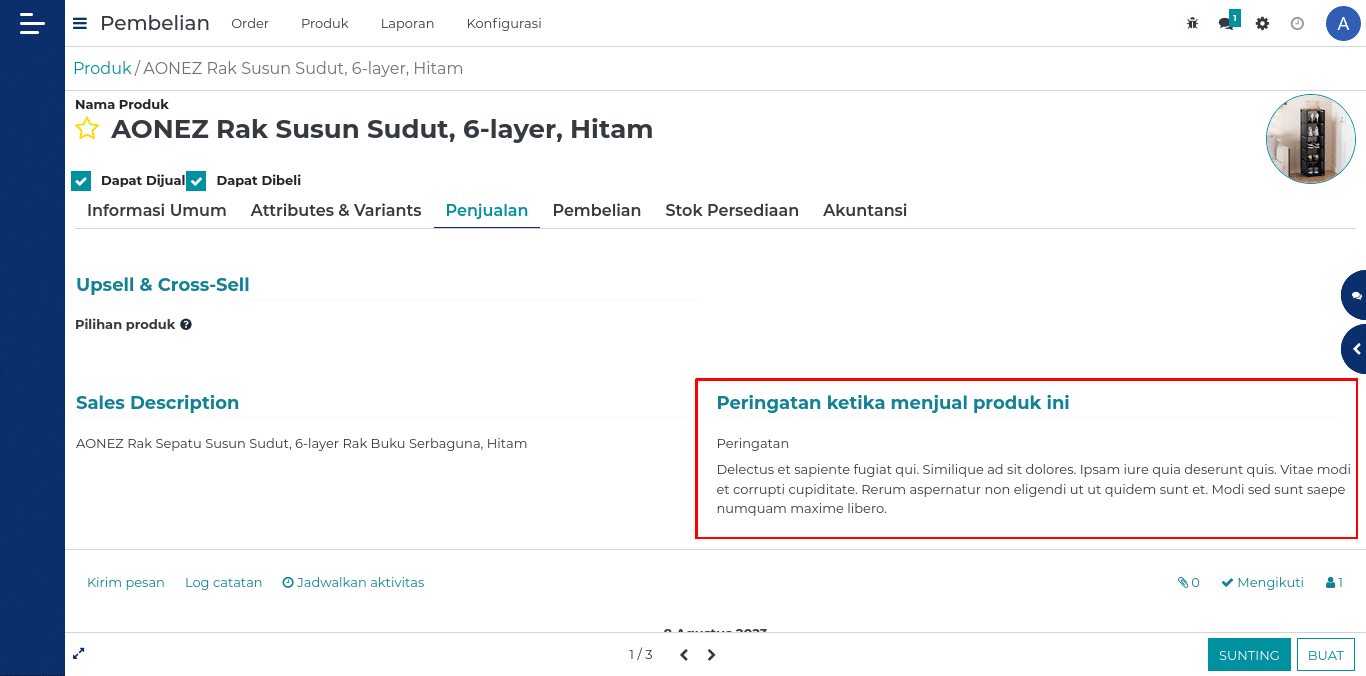Open the debug bug icon
The height and width of the screenshot is (676, 1366).
pyautogui.click(x=1192, y=23)
